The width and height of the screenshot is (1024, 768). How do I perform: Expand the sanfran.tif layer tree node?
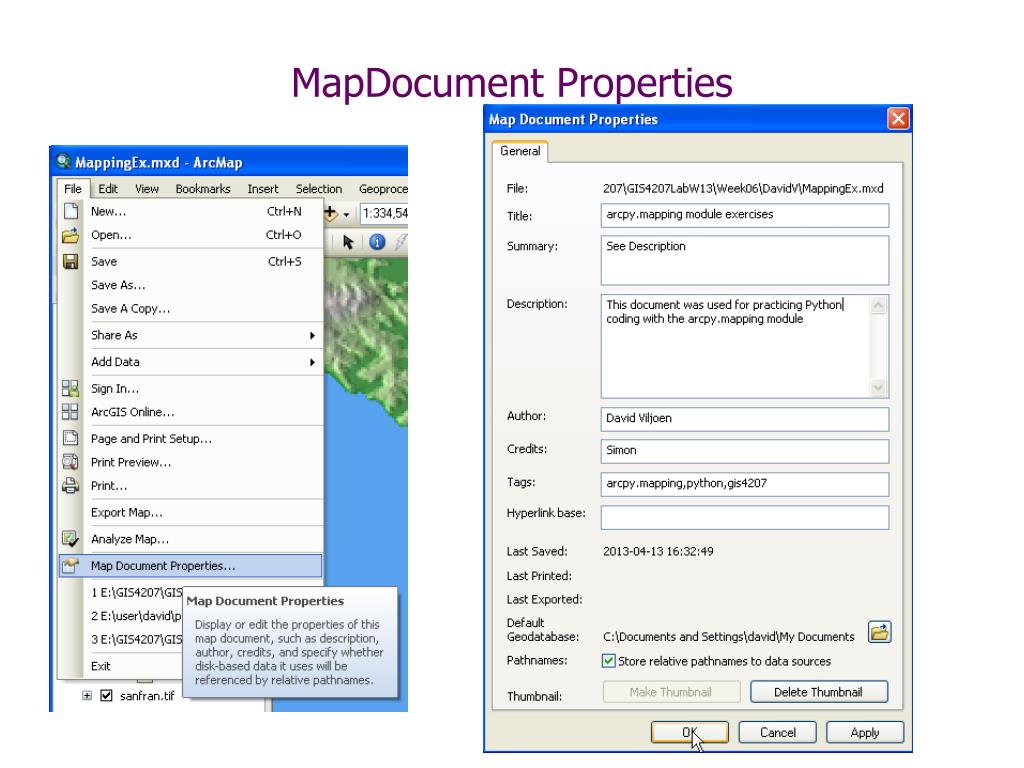point(87,696)
